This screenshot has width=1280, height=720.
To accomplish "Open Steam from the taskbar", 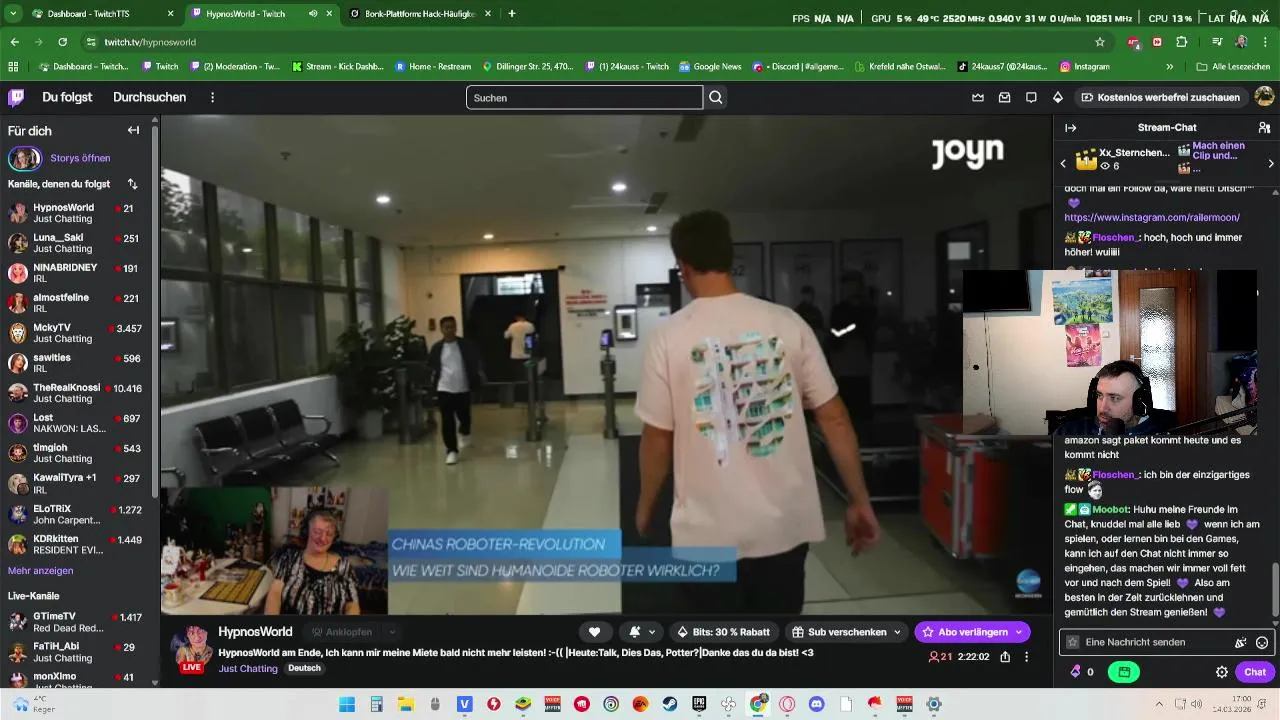I will click(x=670, y=704).
